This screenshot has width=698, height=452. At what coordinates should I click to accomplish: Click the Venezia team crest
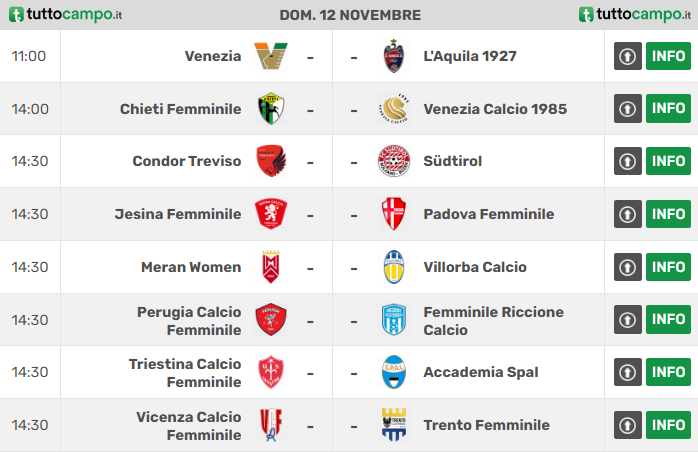click(271, 57)
